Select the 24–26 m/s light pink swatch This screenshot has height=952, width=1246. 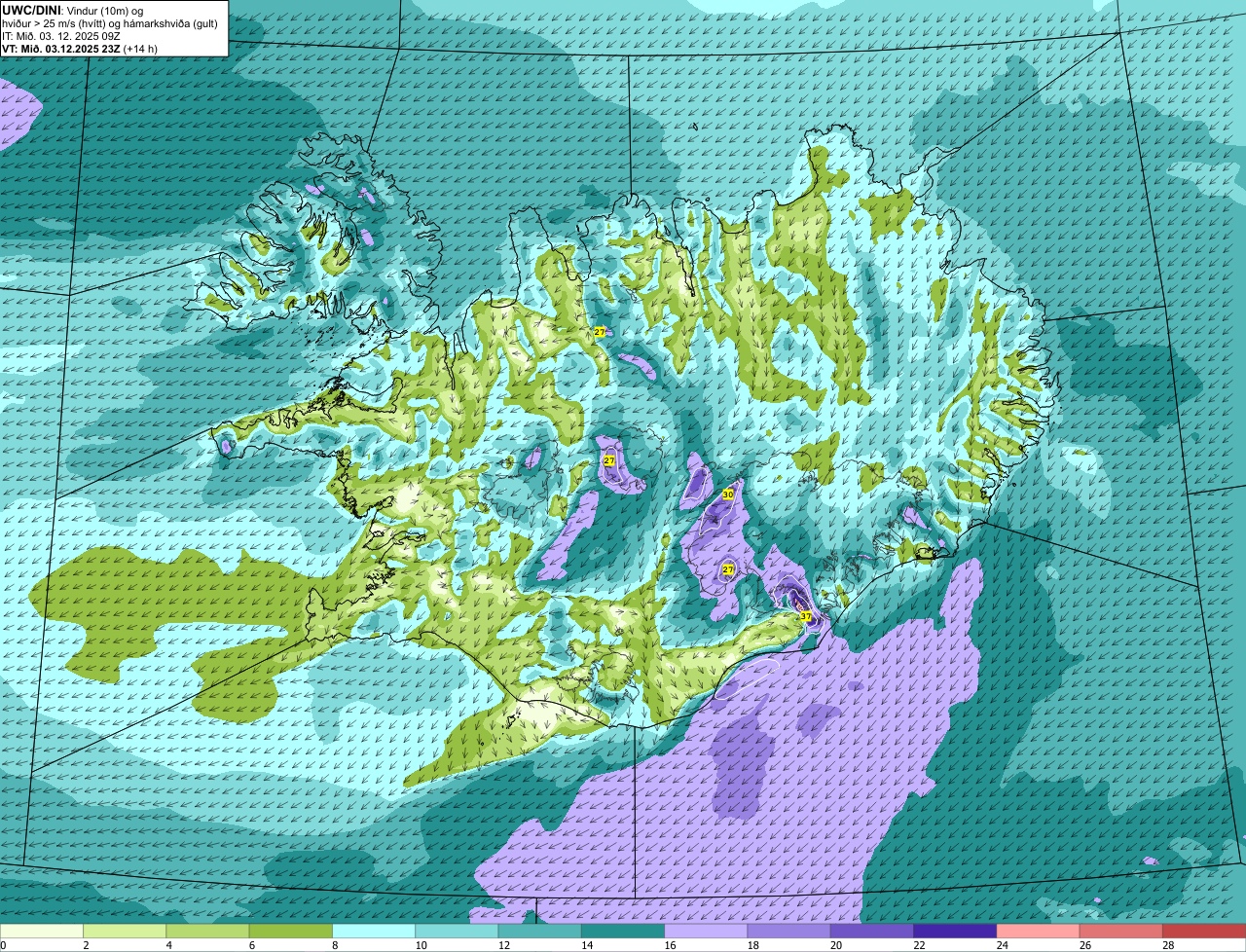(x=1039, y=932)
